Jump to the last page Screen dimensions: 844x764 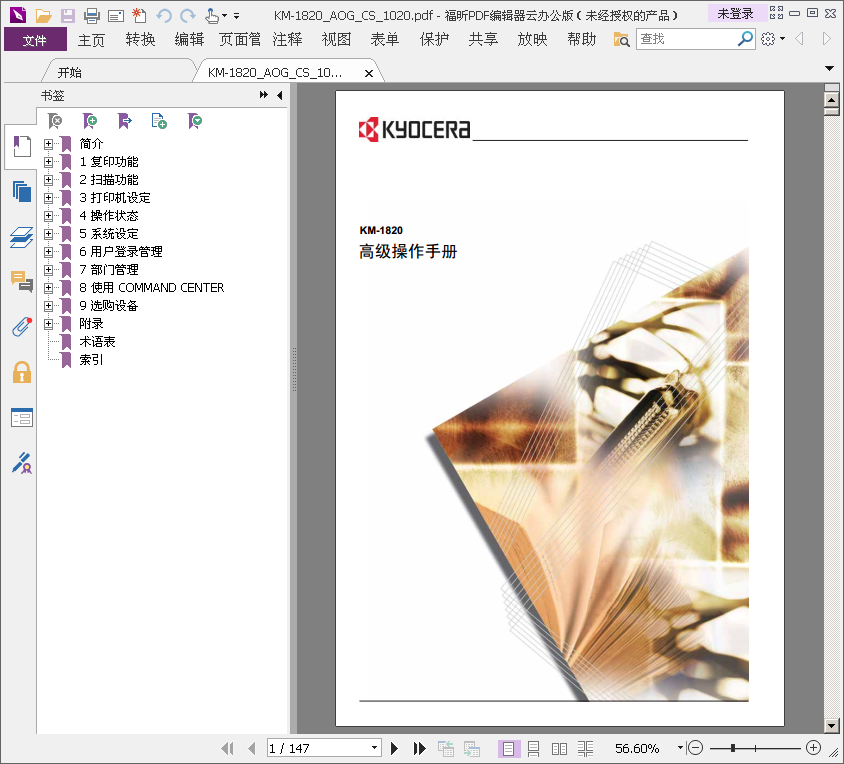click(x=419, y=748)
